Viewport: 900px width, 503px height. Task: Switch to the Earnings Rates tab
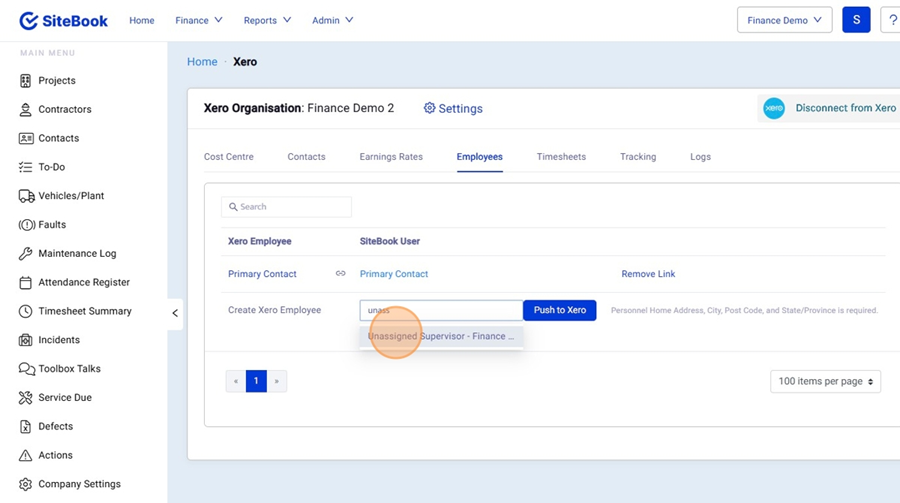point(391,157)
